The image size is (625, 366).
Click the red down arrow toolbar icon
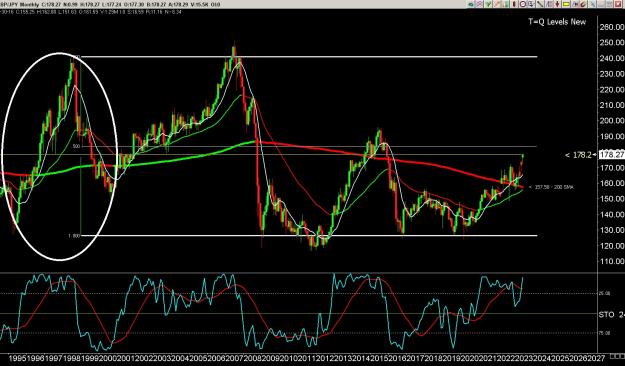(558, 4)
